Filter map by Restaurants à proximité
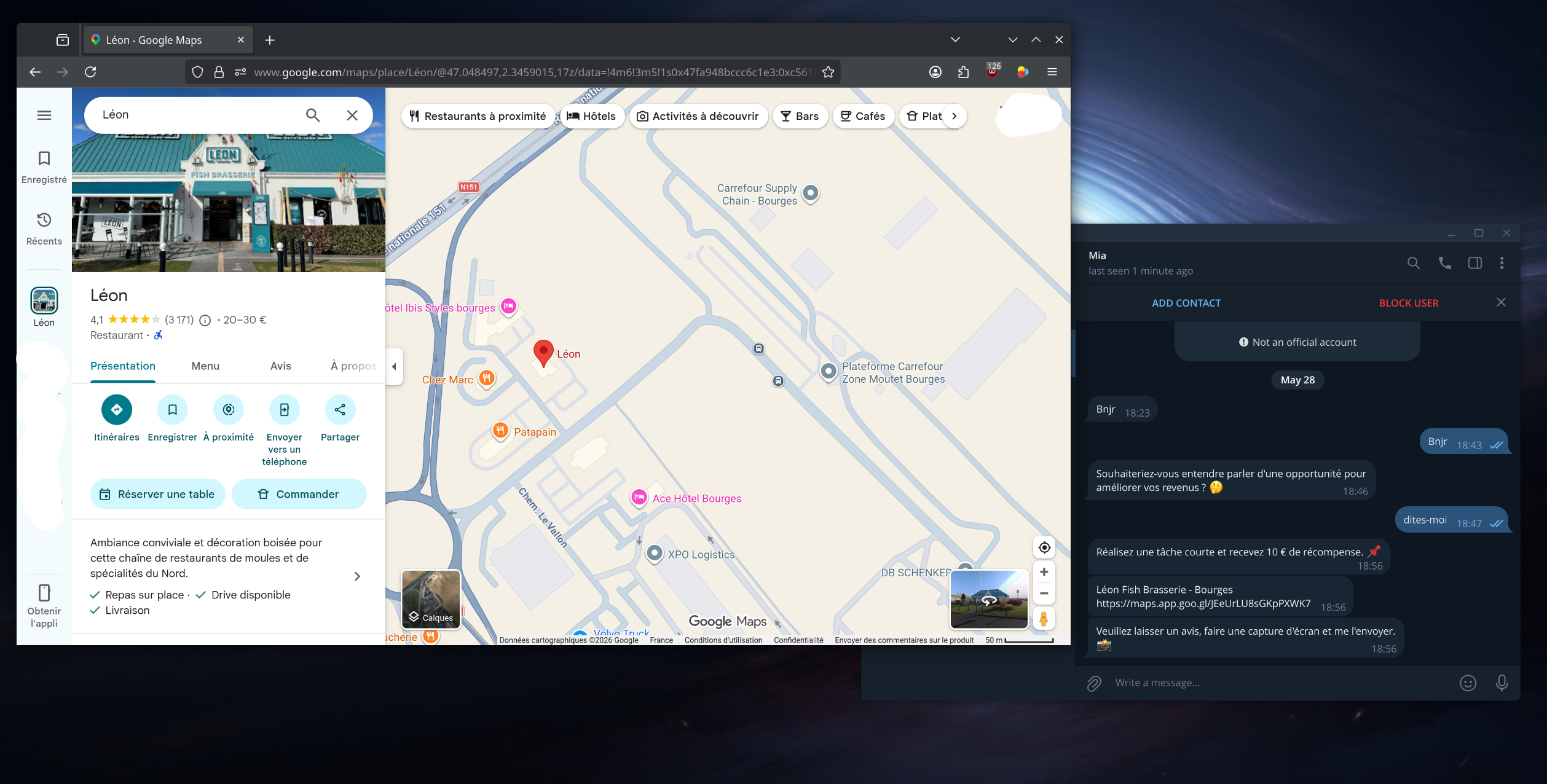 pyautogui.click(x=478, y=116)
